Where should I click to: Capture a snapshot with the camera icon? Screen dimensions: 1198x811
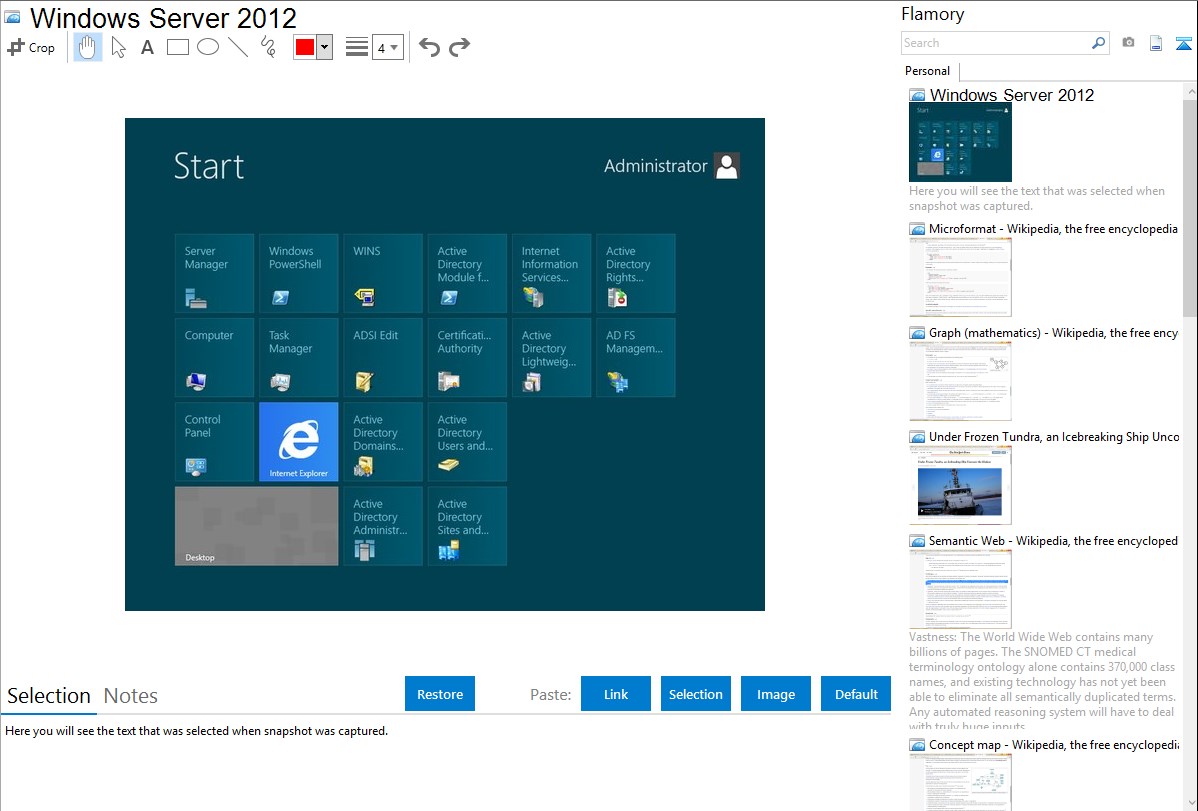click(x=1128, y=43)
